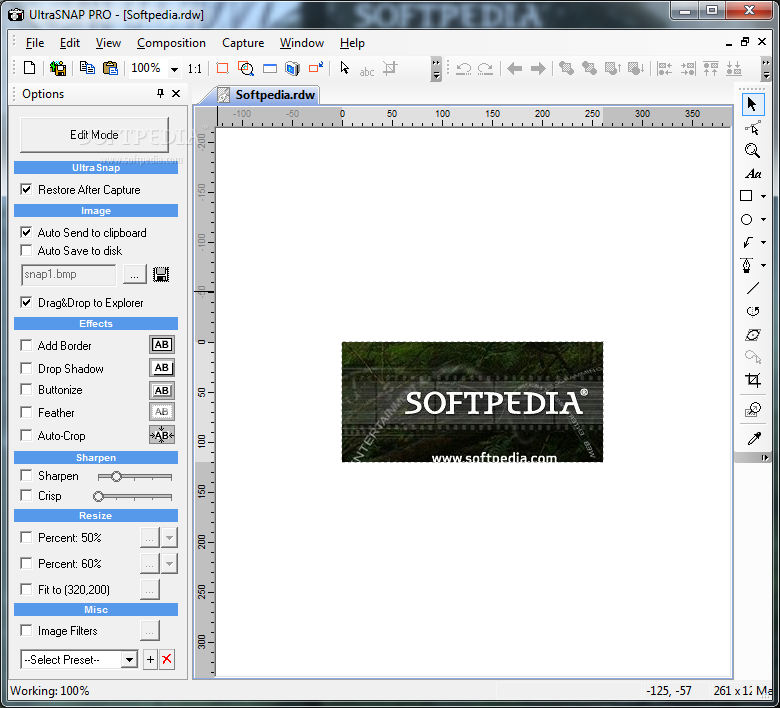Click the redo arrow in the toolbar
Image resolution: width=780 pixels, height=708 pixels.
(x=485, y=68)
